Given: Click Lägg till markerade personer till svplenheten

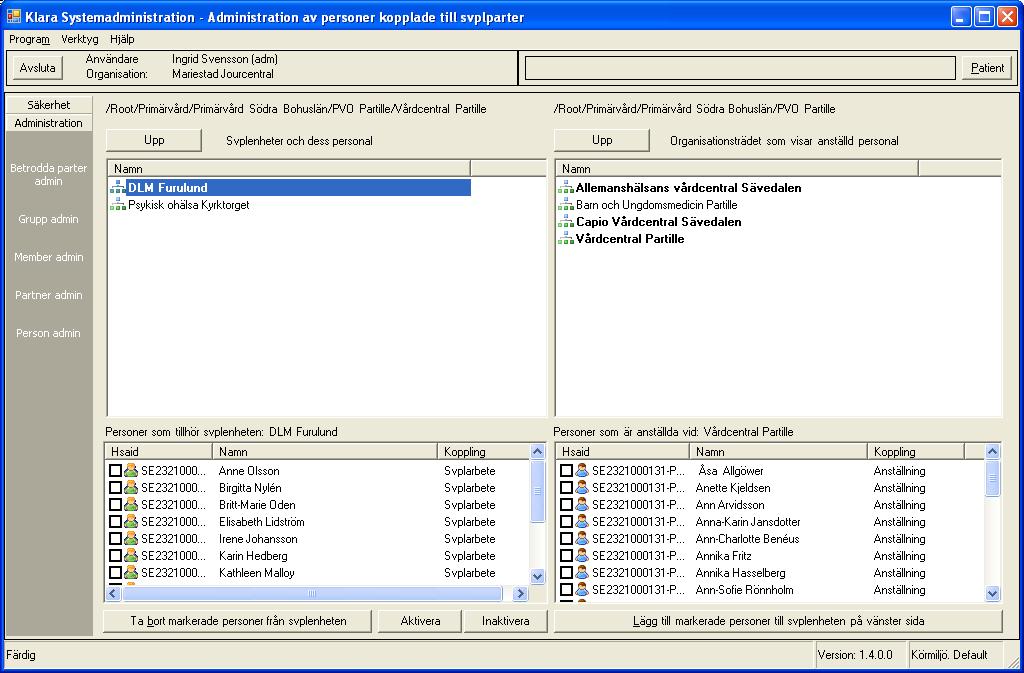Looking at the screenshot, I should pyautogui.click(x=778, y=621).
